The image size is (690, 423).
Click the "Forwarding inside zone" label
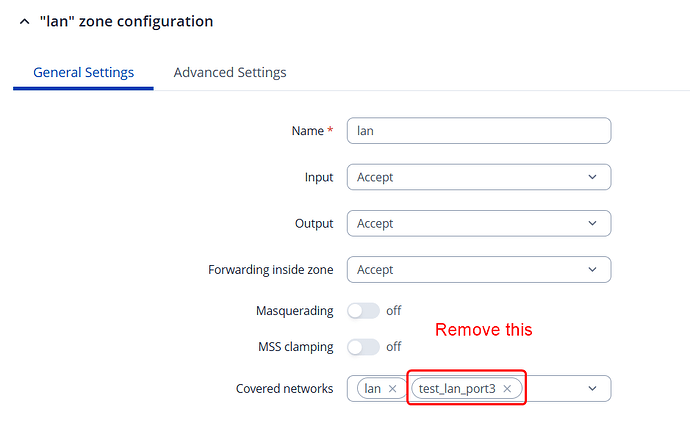[270, 270]
